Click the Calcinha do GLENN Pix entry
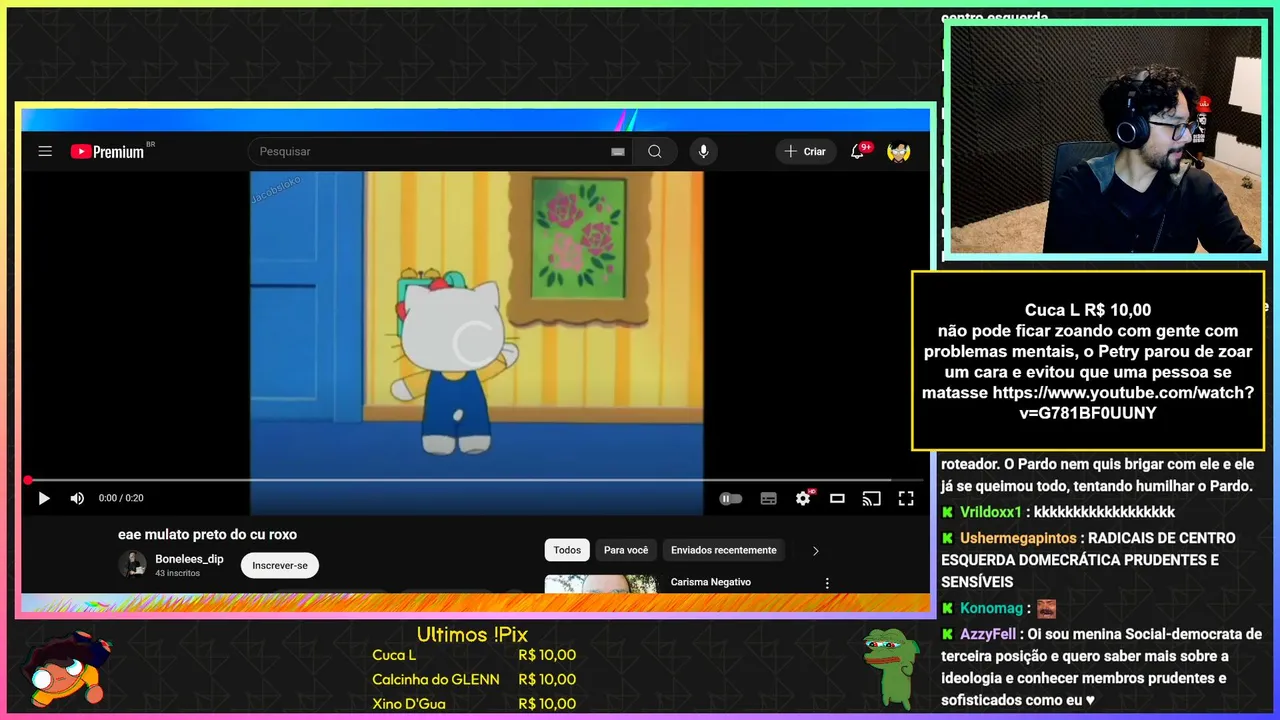Screen dimensions: 1280x720 pos(474,679)
